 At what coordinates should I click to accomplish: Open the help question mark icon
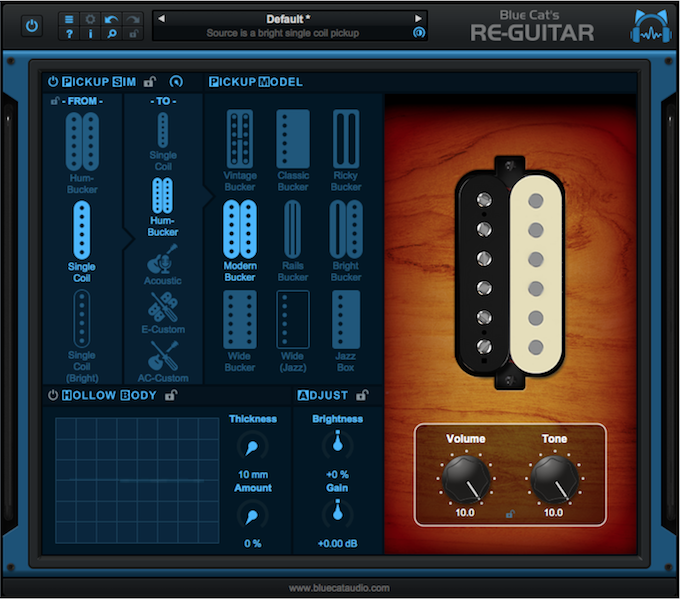tap(69, 33)
